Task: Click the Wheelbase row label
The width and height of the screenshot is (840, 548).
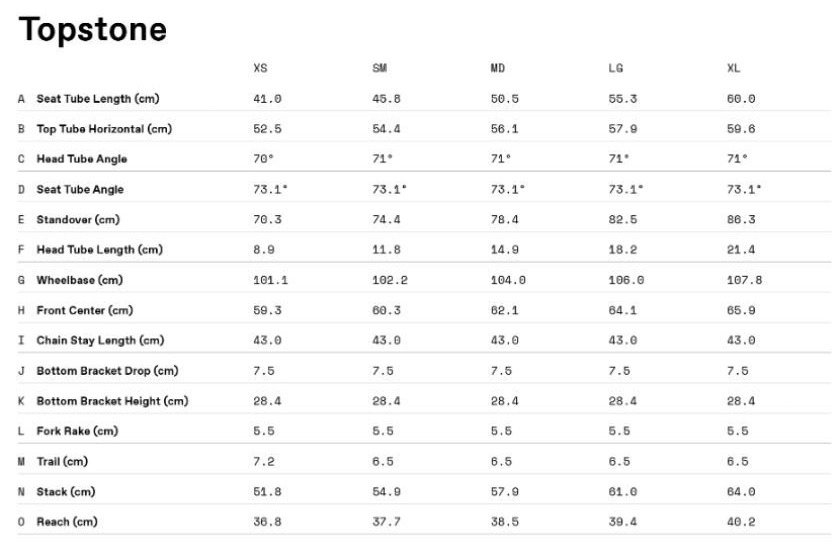Action: click(80, 280)
